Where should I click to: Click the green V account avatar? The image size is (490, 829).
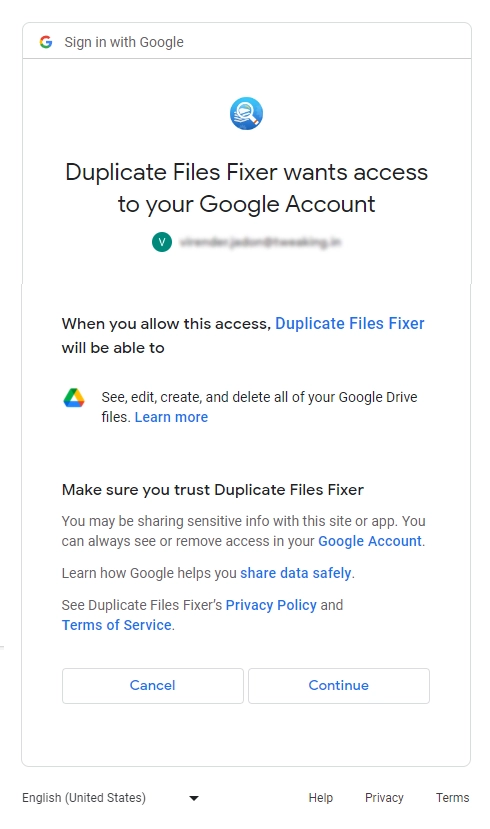[162, 242]
